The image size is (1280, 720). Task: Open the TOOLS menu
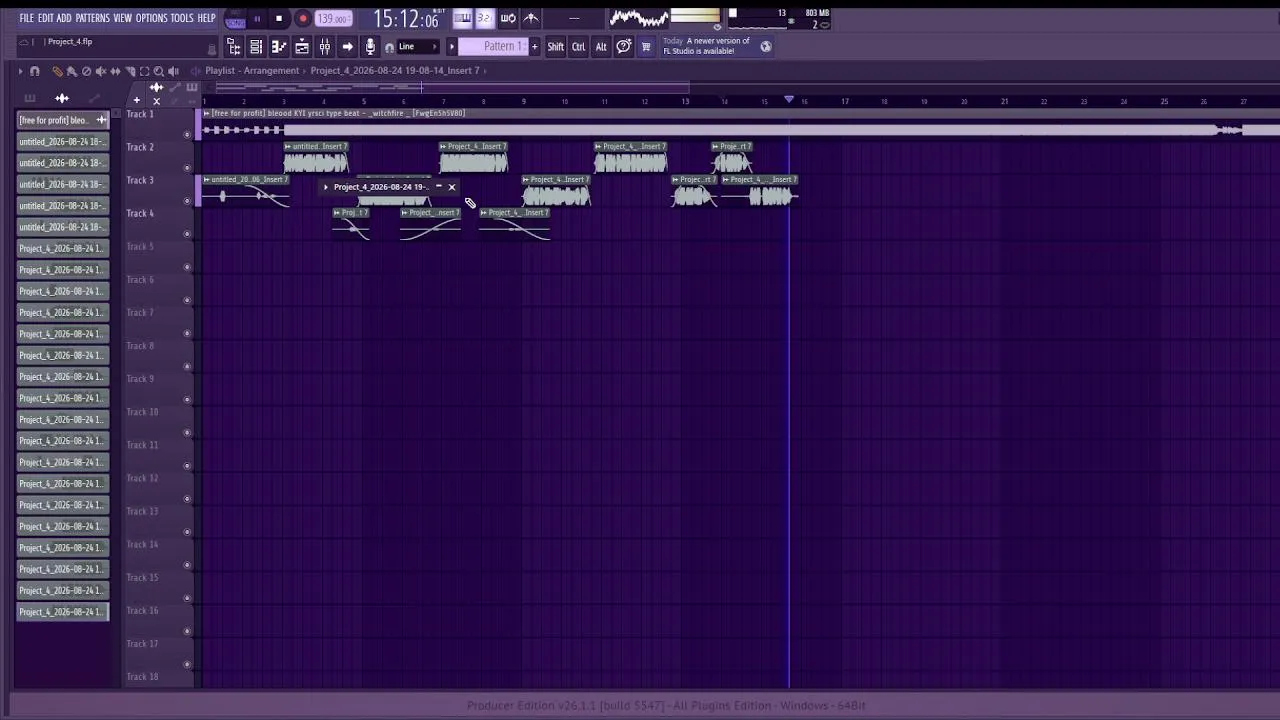(182, 18)
